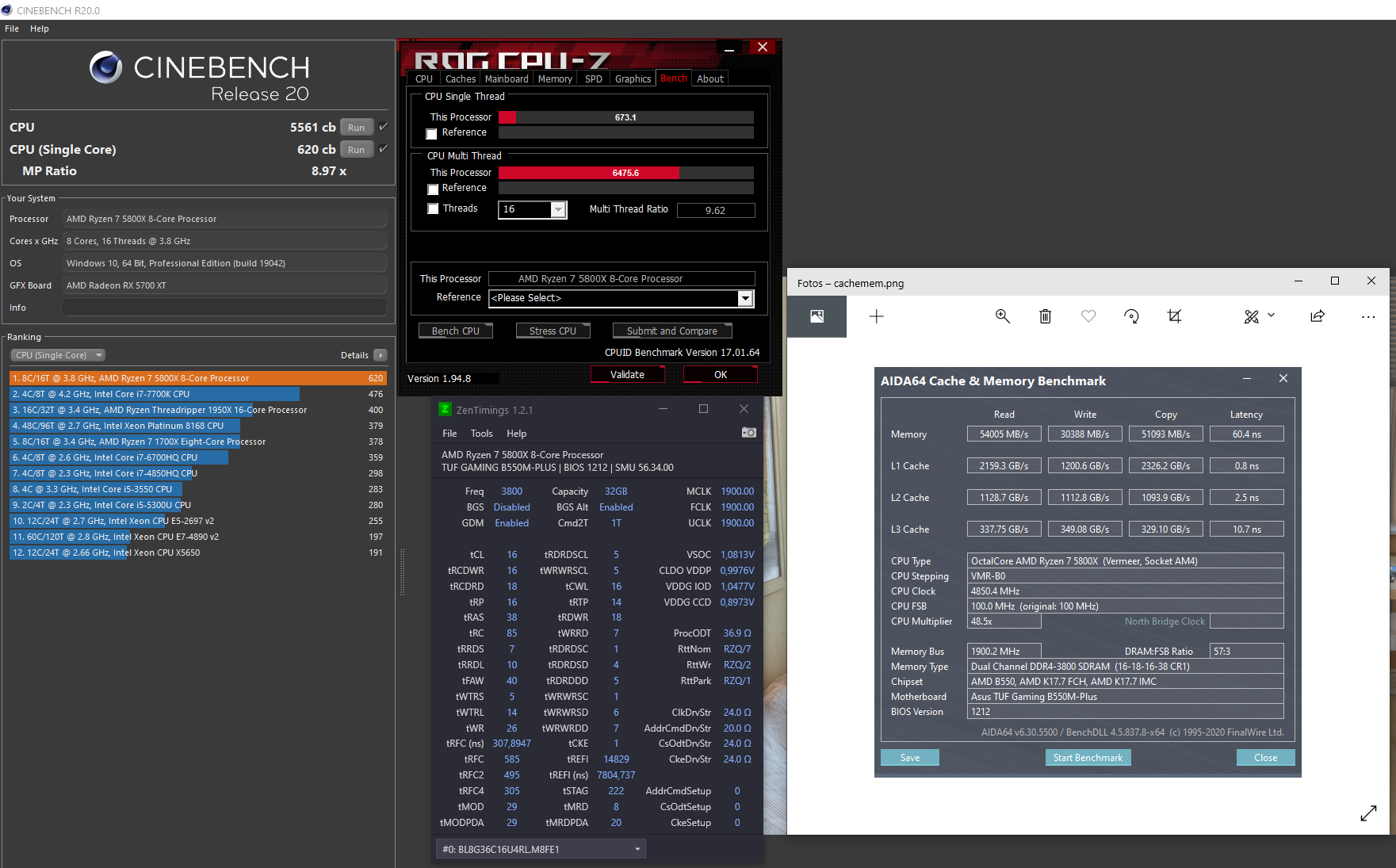Minimize the ROG CPU-Z window
The width and height of the screenshot is (1396, 868).
(x=729, y=48)
